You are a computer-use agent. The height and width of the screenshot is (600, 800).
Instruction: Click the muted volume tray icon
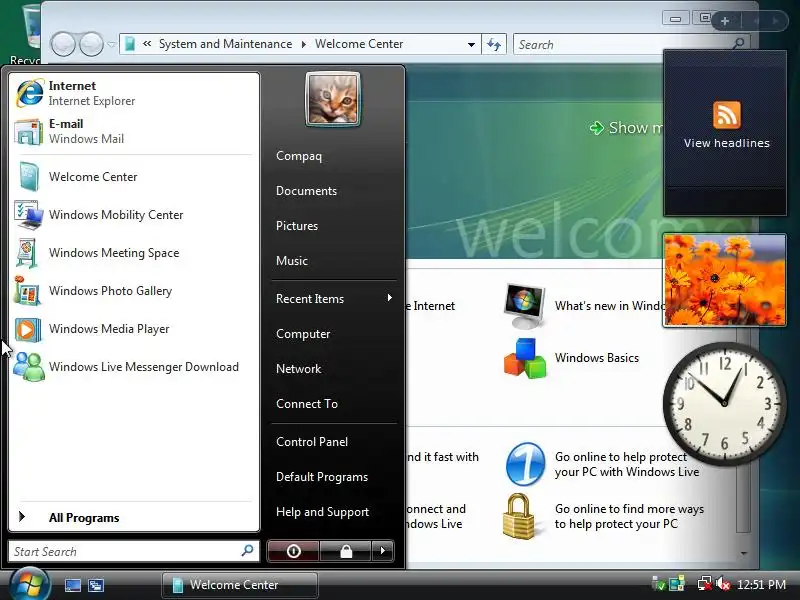click(x=722, y=584)
